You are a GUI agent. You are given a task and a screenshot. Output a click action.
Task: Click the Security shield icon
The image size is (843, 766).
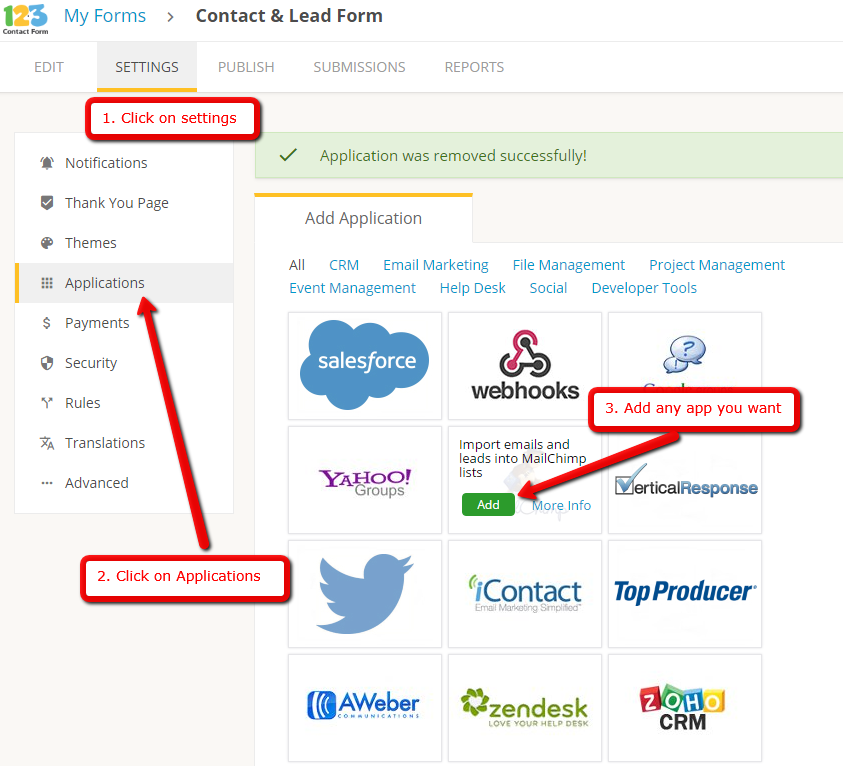(47, 363)
